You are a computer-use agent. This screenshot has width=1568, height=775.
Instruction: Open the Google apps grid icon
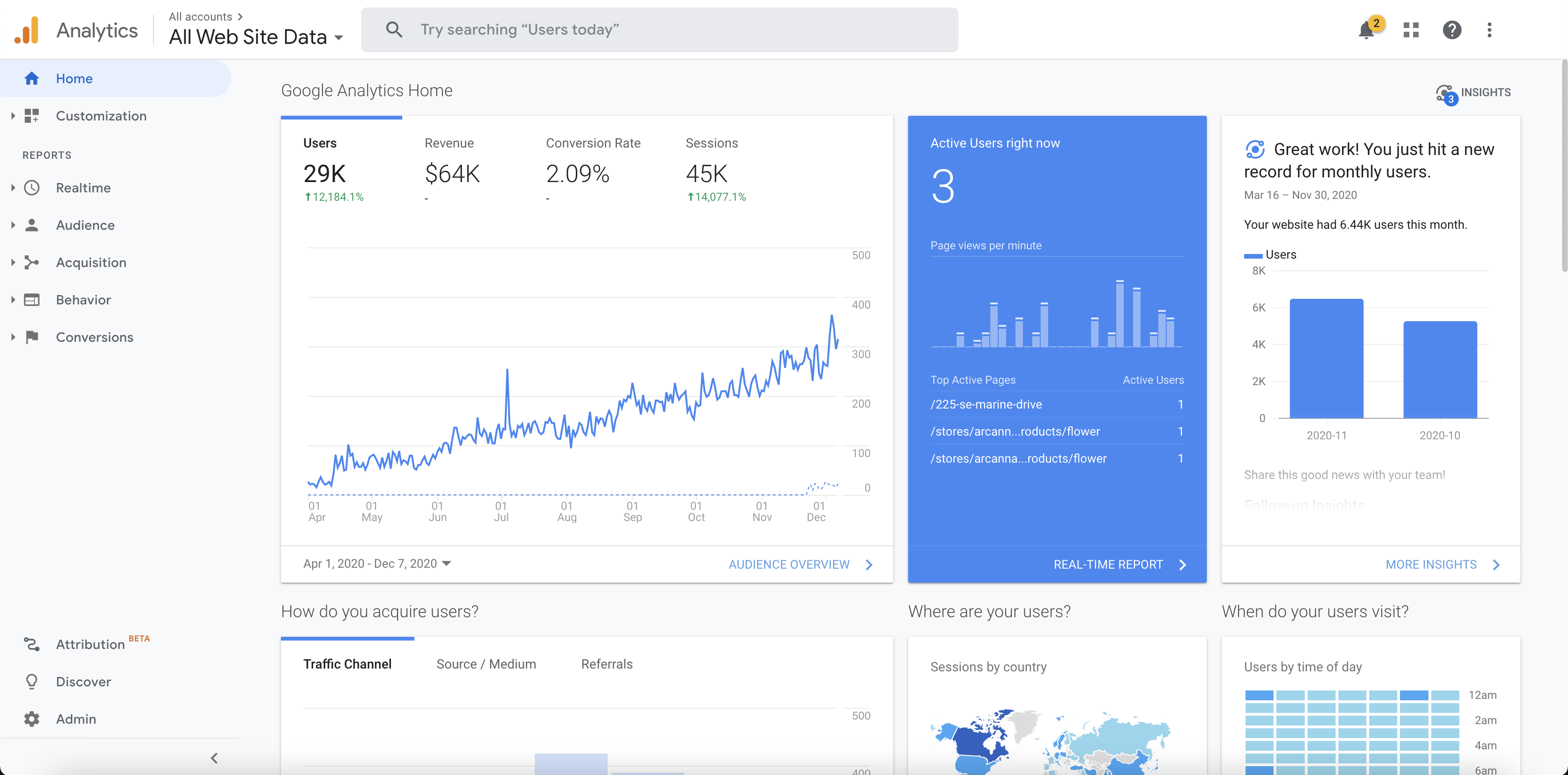point(1411,30)
